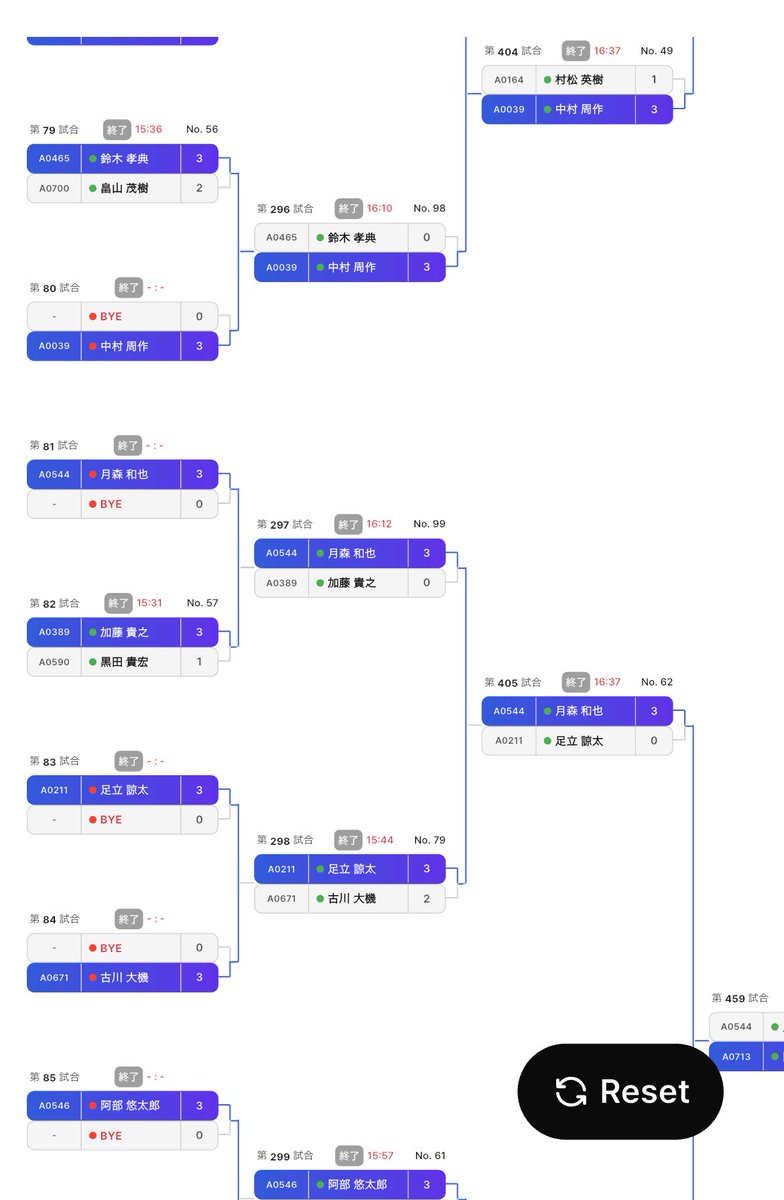Click the No. 49 label

(657, 51)
